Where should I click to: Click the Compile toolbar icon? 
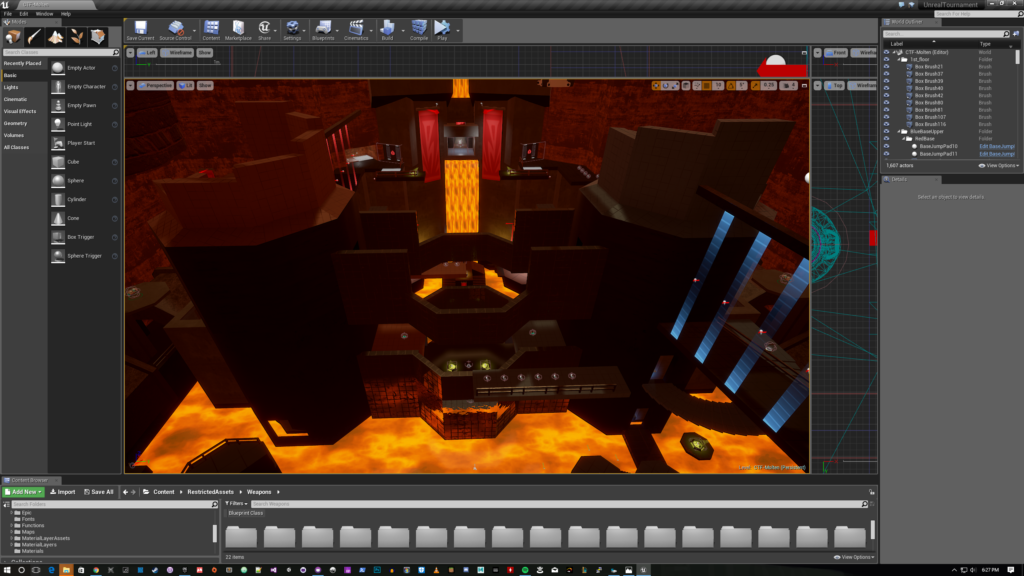[419, 29]
